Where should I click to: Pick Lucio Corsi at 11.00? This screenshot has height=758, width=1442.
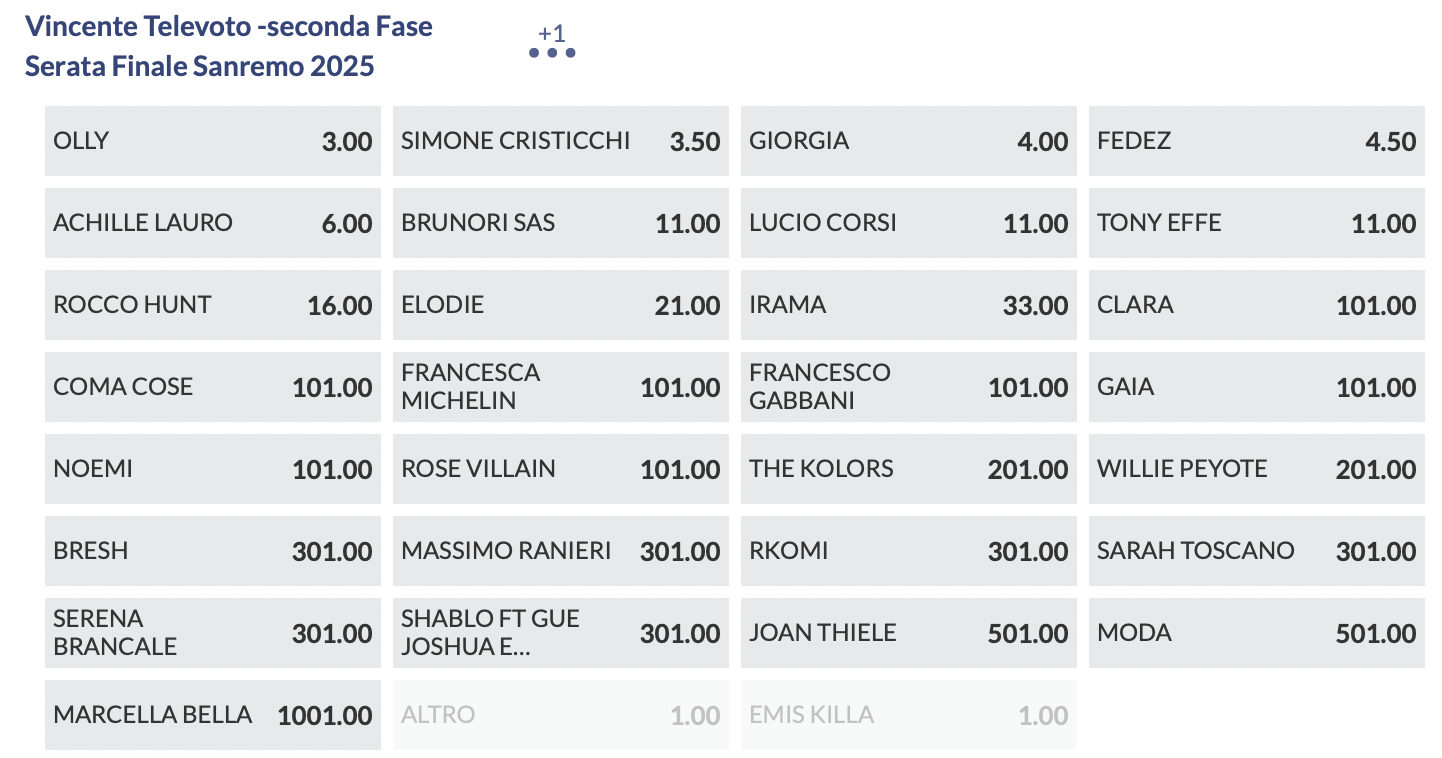[908, 223]
